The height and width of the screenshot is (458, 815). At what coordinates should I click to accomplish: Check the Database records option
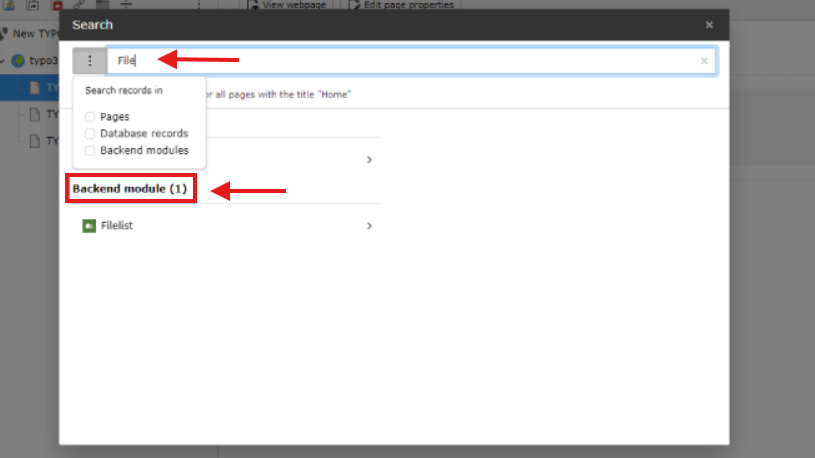pyautogui.click(x=90, y=134)
